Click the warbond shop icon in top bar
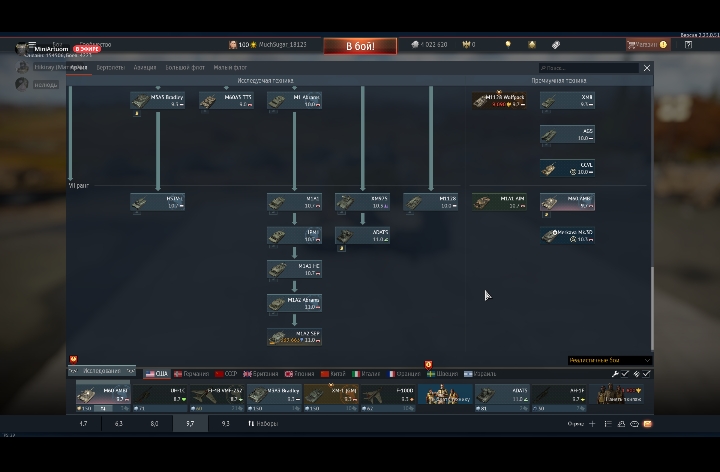The image size is (720, 472). tap(532, 45)
